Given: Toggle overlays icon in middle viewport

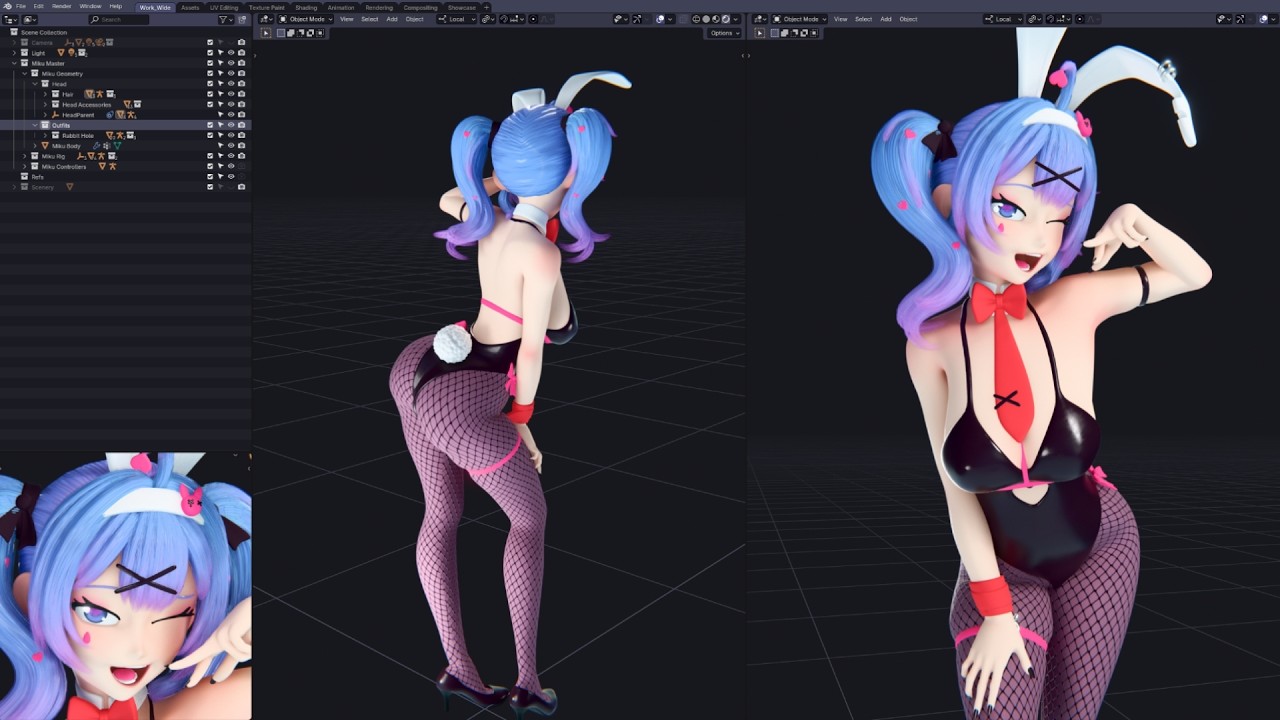Looking at the screenshot, I should coord(660,19).
